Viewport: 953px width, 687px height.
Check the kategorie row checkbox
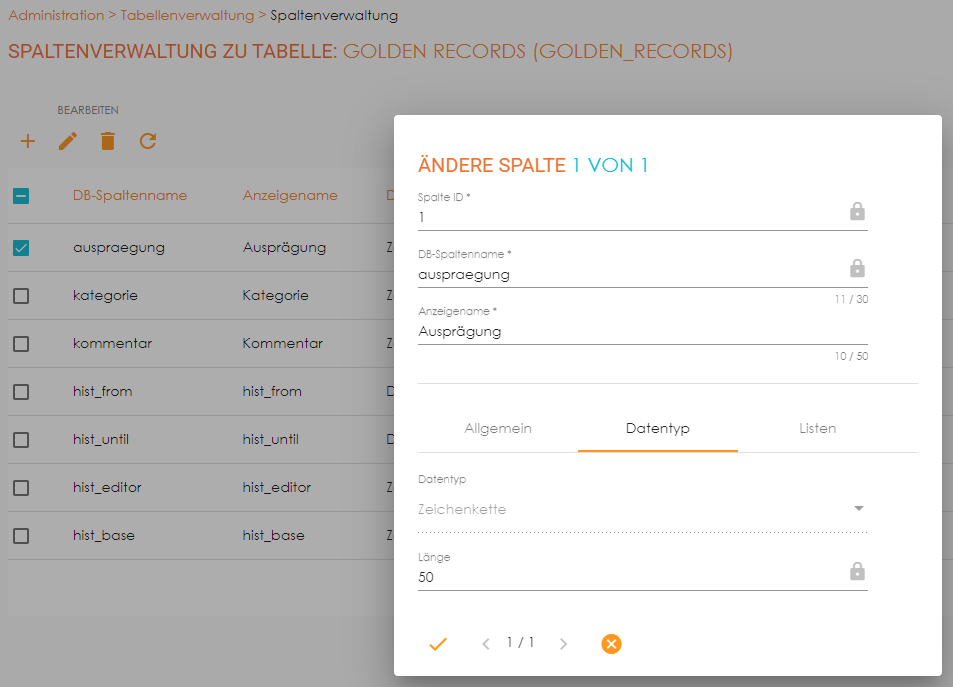tap(21, 296)
